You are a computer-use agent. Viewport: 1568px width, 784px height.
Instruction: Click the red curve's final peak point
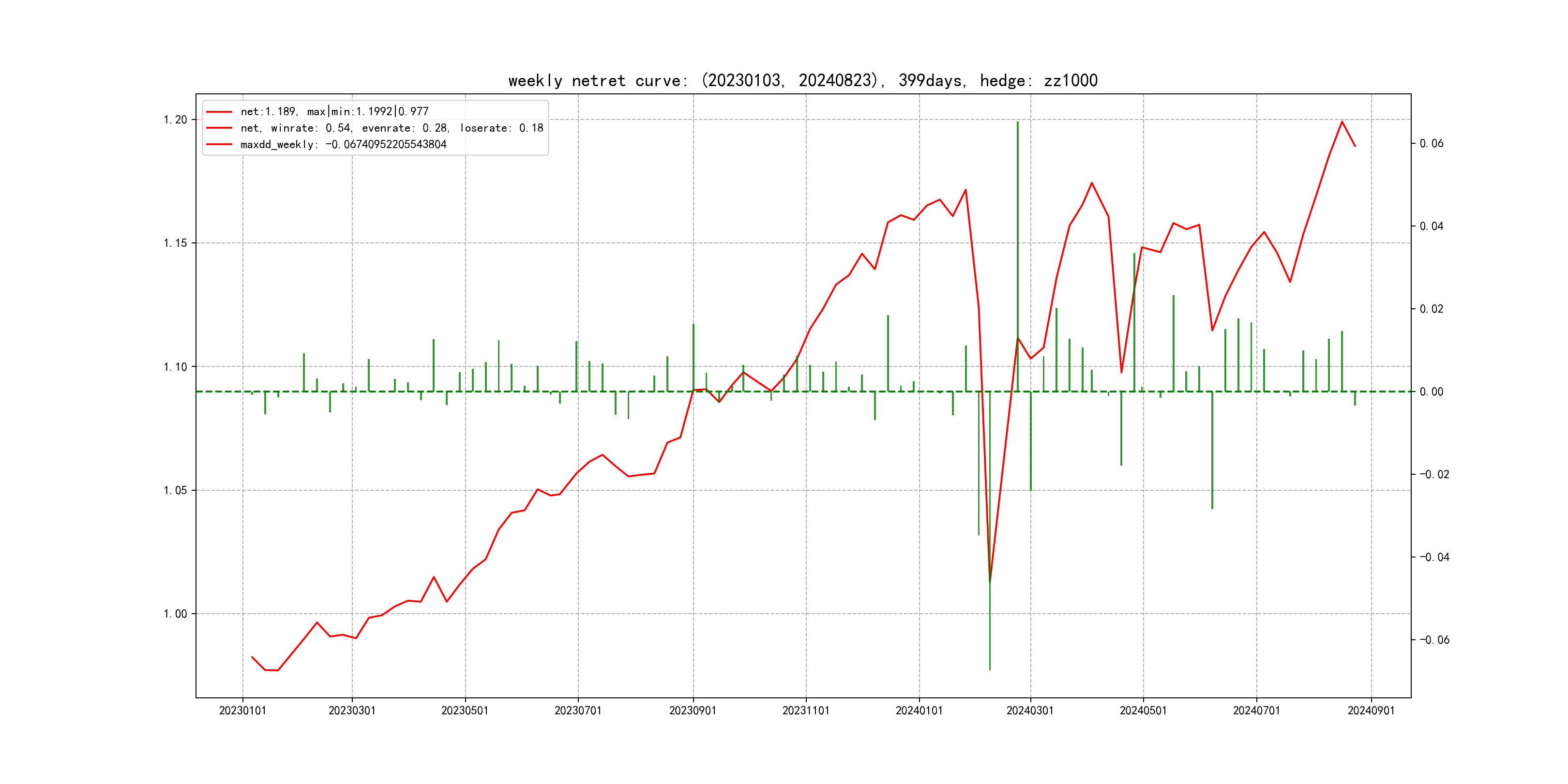coord(1342,122)
